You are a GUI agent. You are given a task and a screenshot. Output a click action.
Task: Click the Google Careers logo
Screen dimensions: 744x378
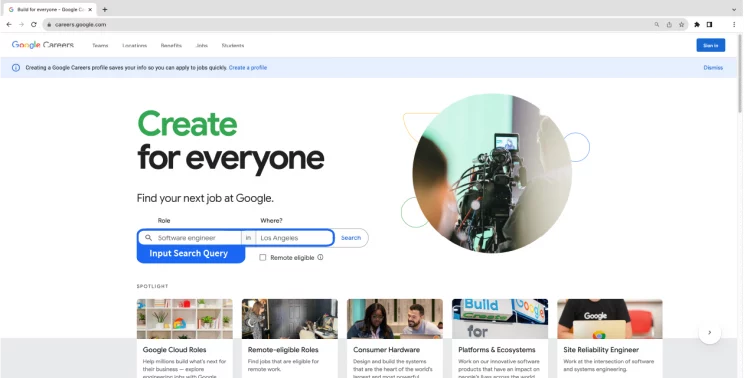(x=43, y=45)
